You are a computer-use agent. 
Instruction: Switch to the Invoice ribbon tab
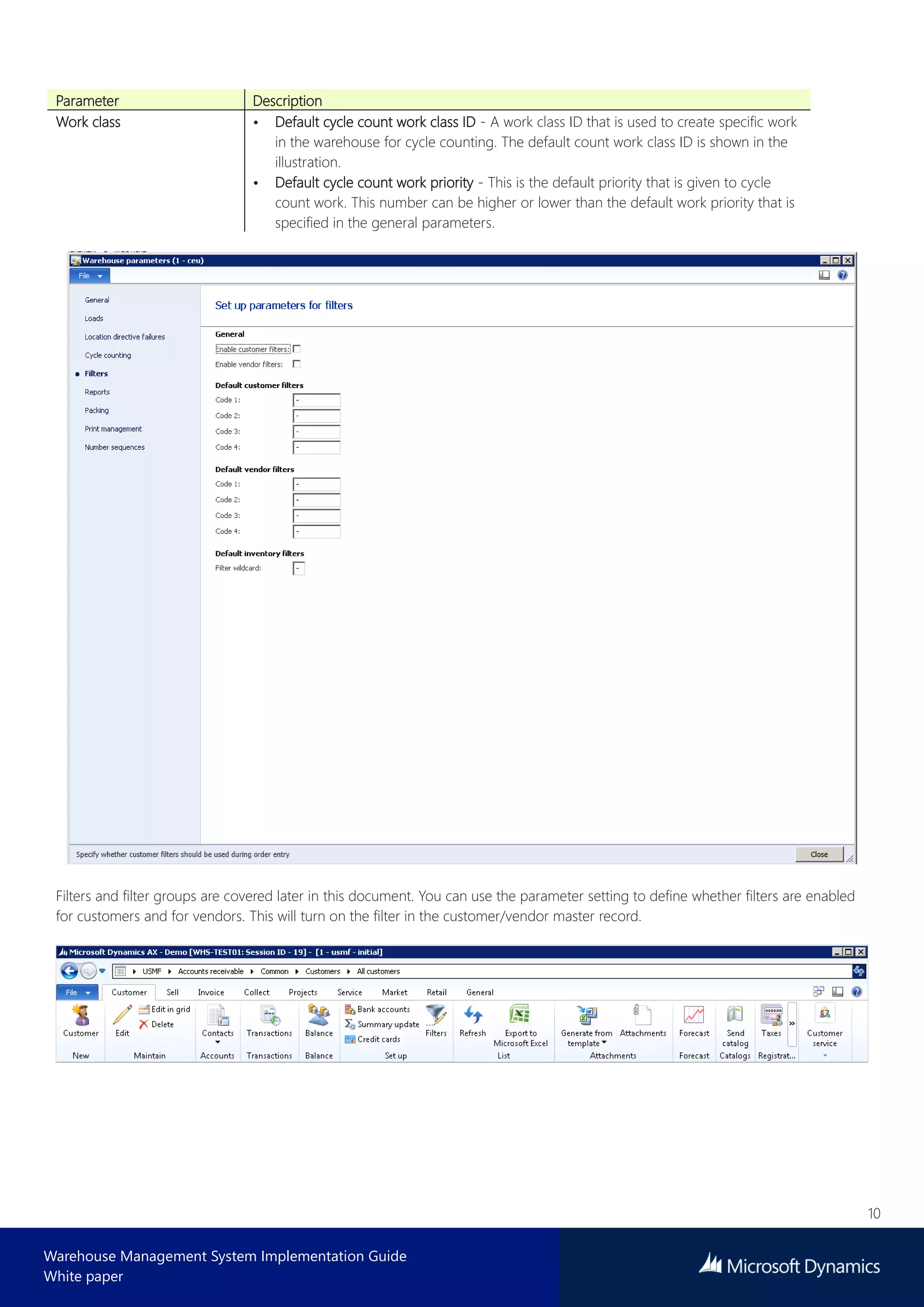click(x=211, y=992)
